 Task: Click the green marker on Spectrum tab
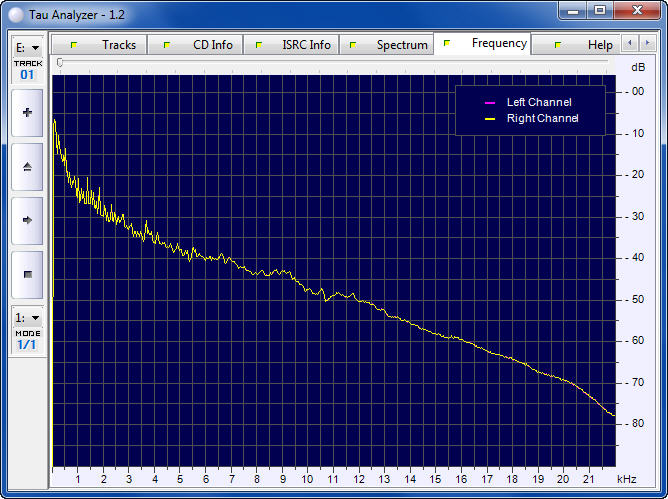(x=353, y=45)
